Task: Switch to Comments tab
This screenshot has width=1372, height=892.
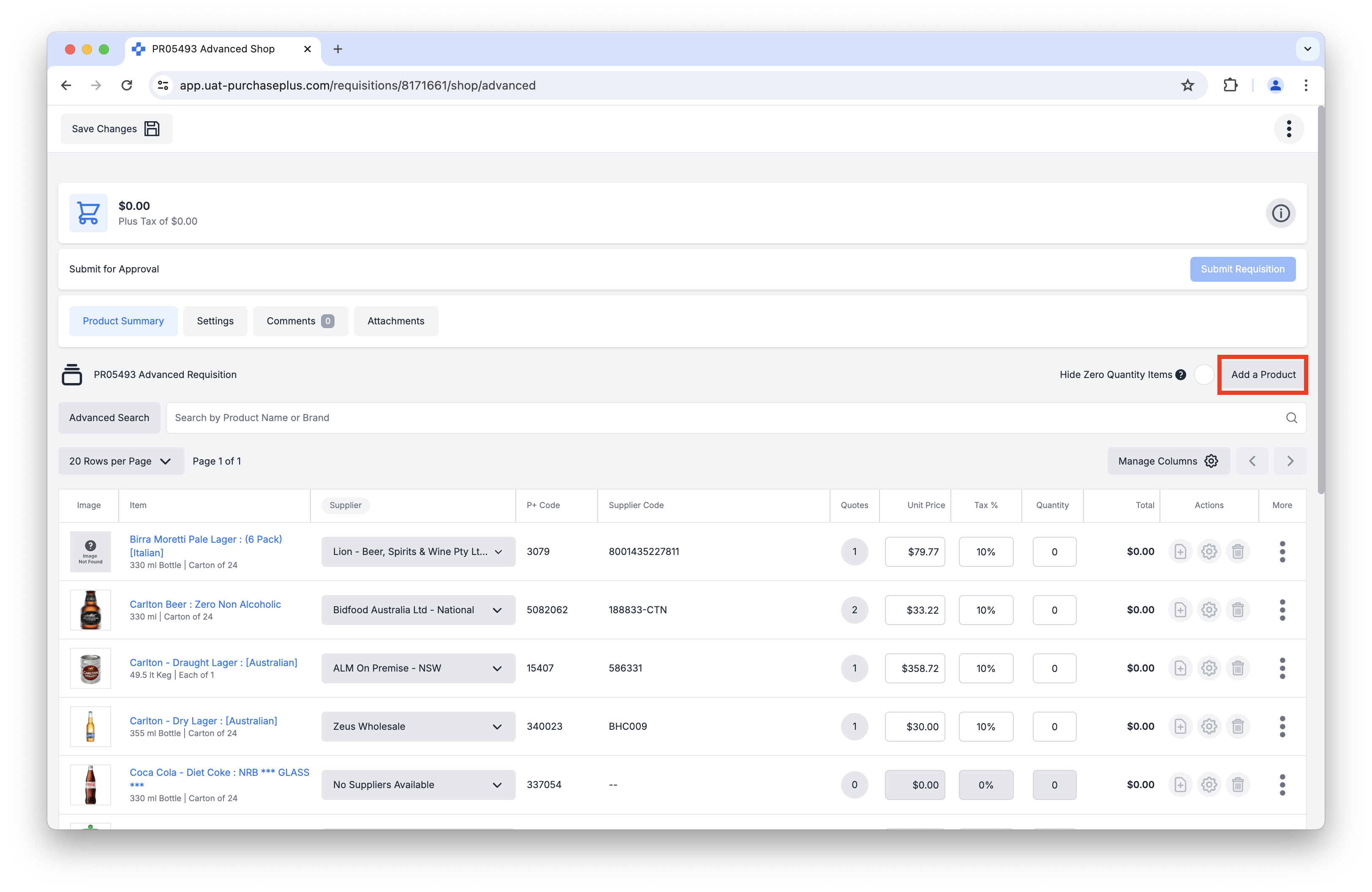Action: (x=300, y=321)
